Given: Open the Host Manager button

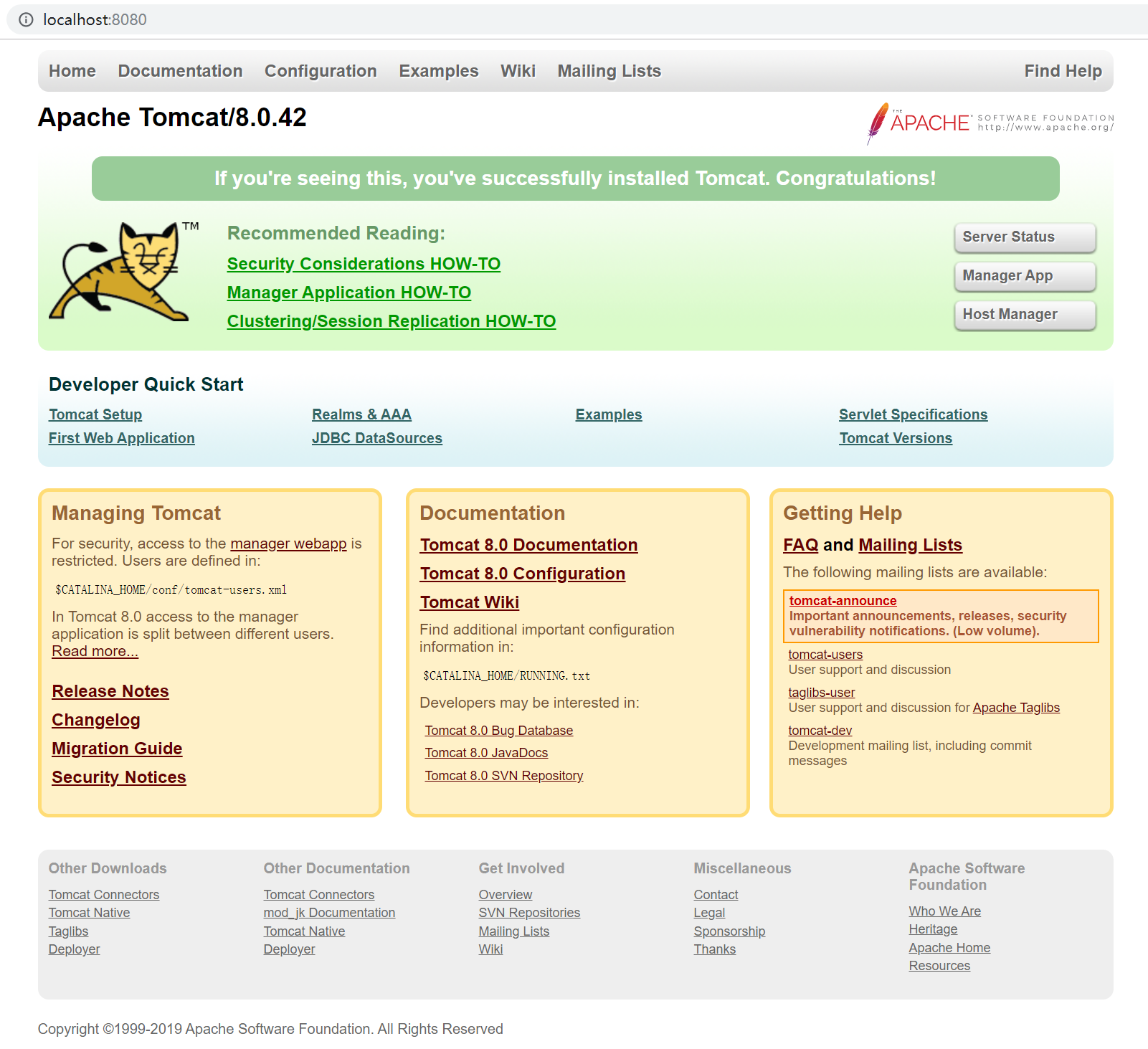Looking at the screenshot, I should 1025,315.
